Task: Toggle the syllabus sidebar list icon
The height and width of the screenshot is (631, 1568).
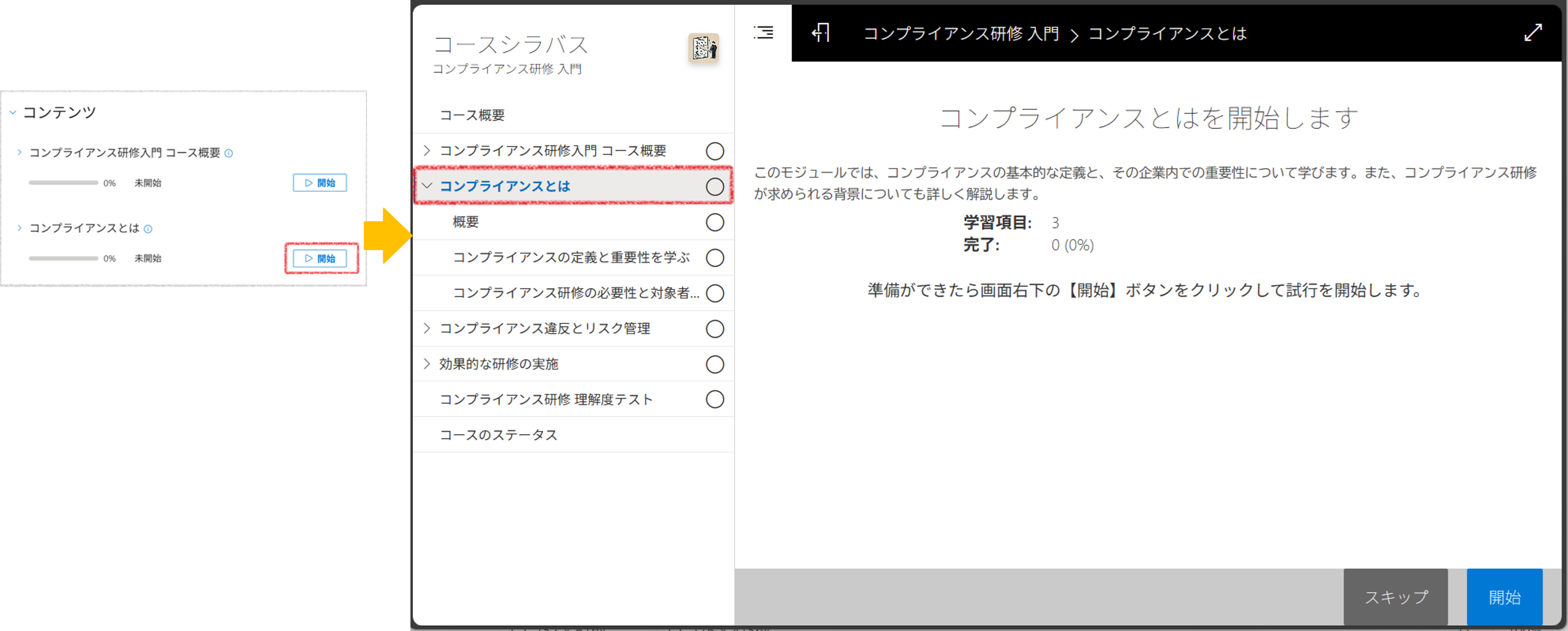Action: 763,33
